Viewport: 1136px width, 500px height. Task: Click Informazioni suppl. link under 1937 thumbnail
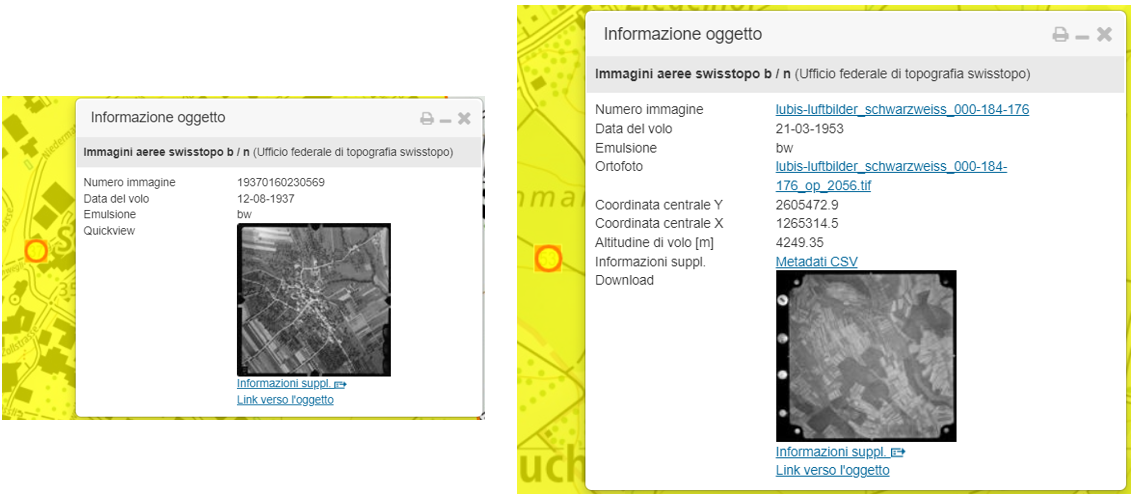click(291, 383)
